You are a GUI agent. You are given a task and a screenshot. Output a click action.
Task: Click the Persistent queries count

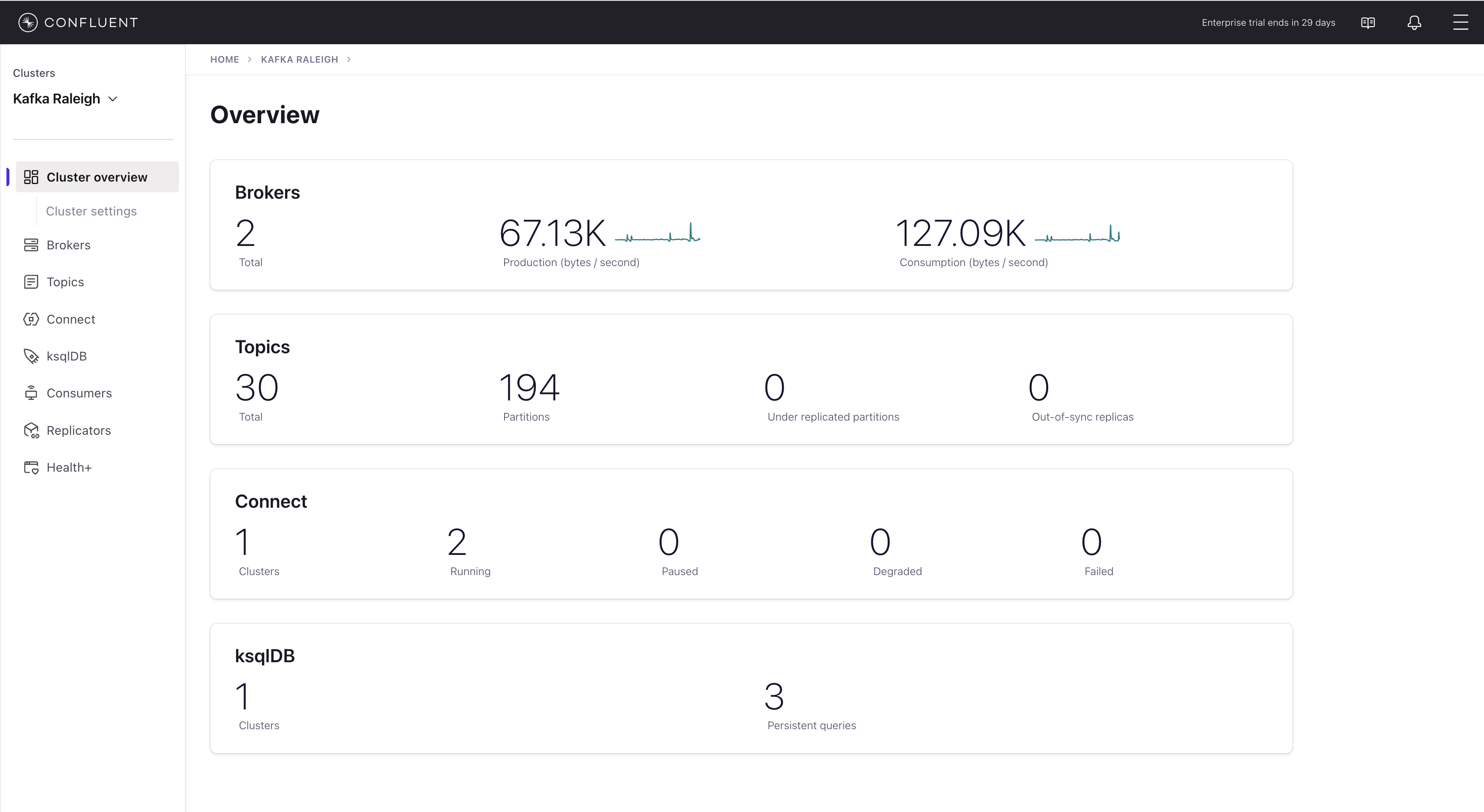click(774, 696)
